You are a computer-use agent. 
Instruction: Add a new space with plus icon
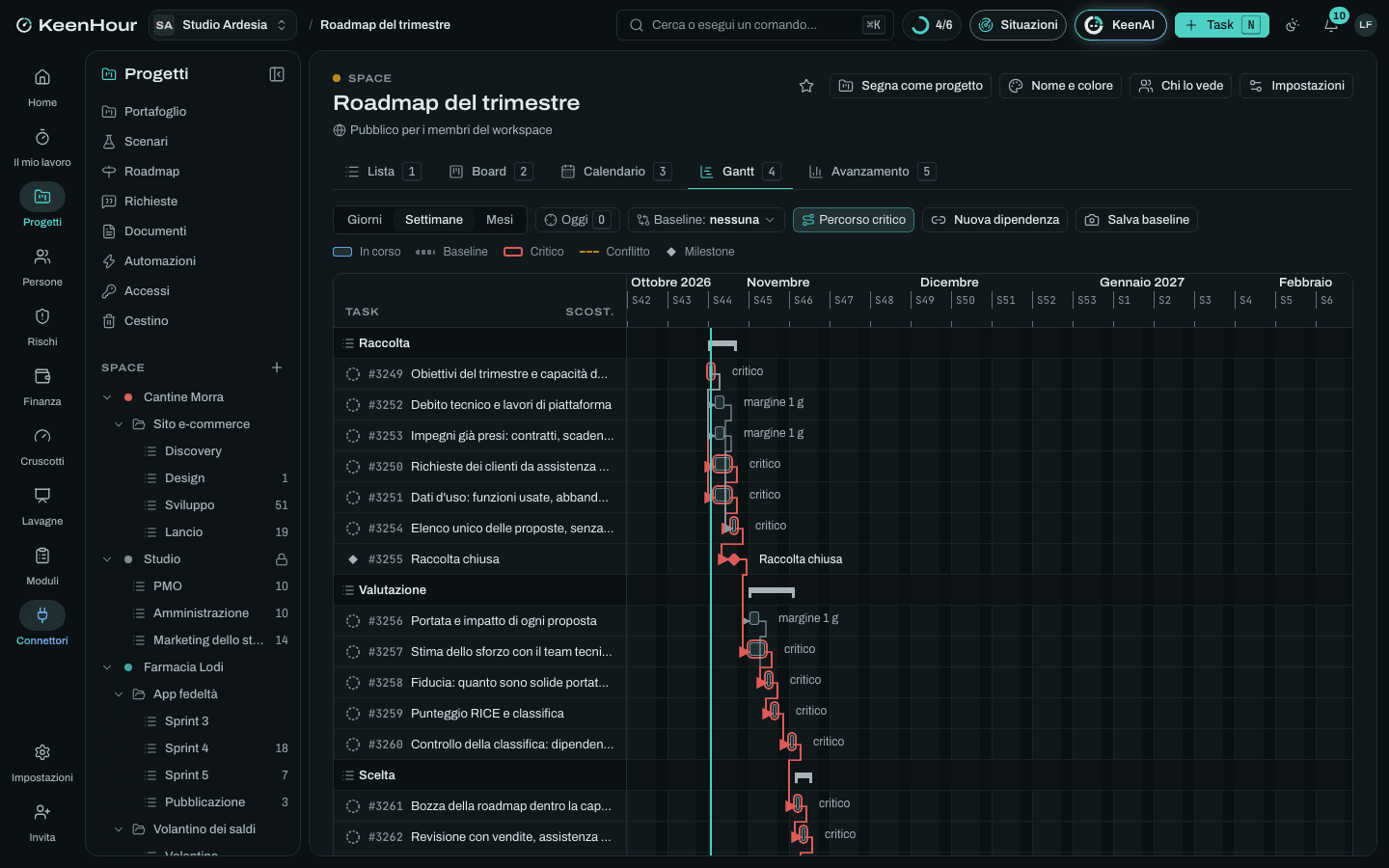tap(277, 367)
